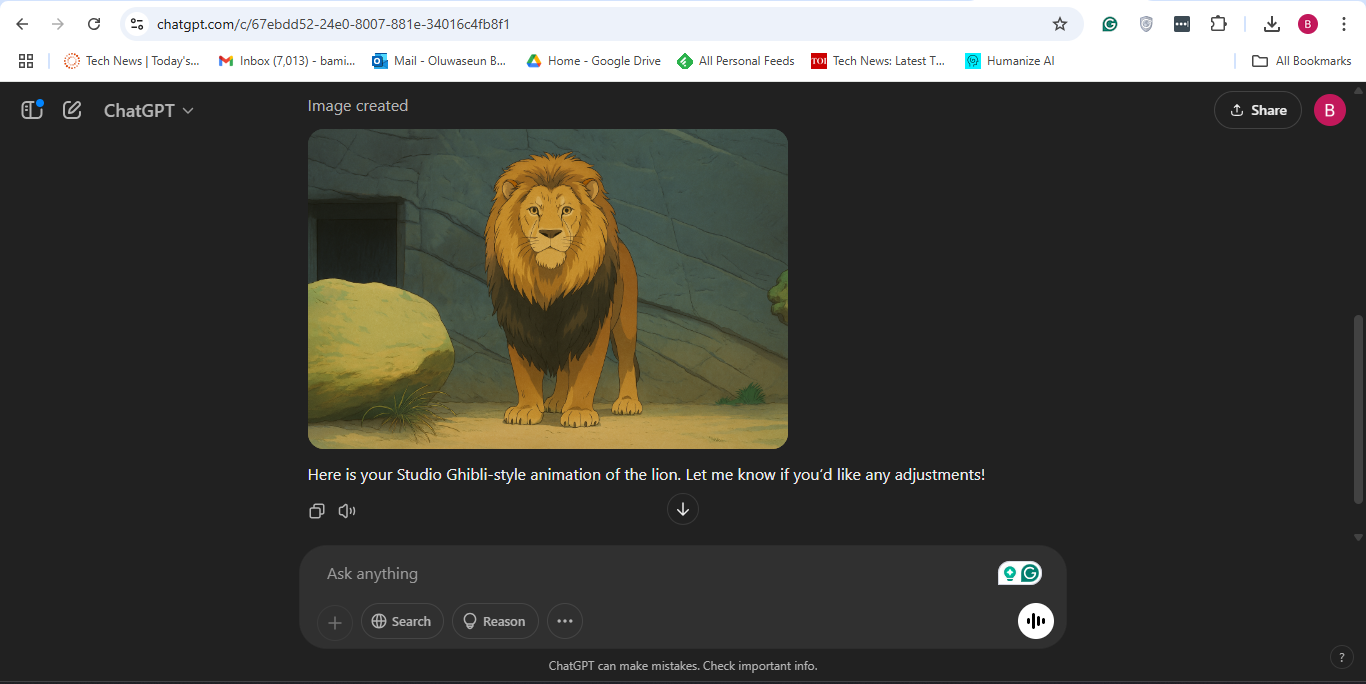Screen dimensions: 1366x684
Task: Open the apps grid in bookmarks bar
Action: coord(26,61)
